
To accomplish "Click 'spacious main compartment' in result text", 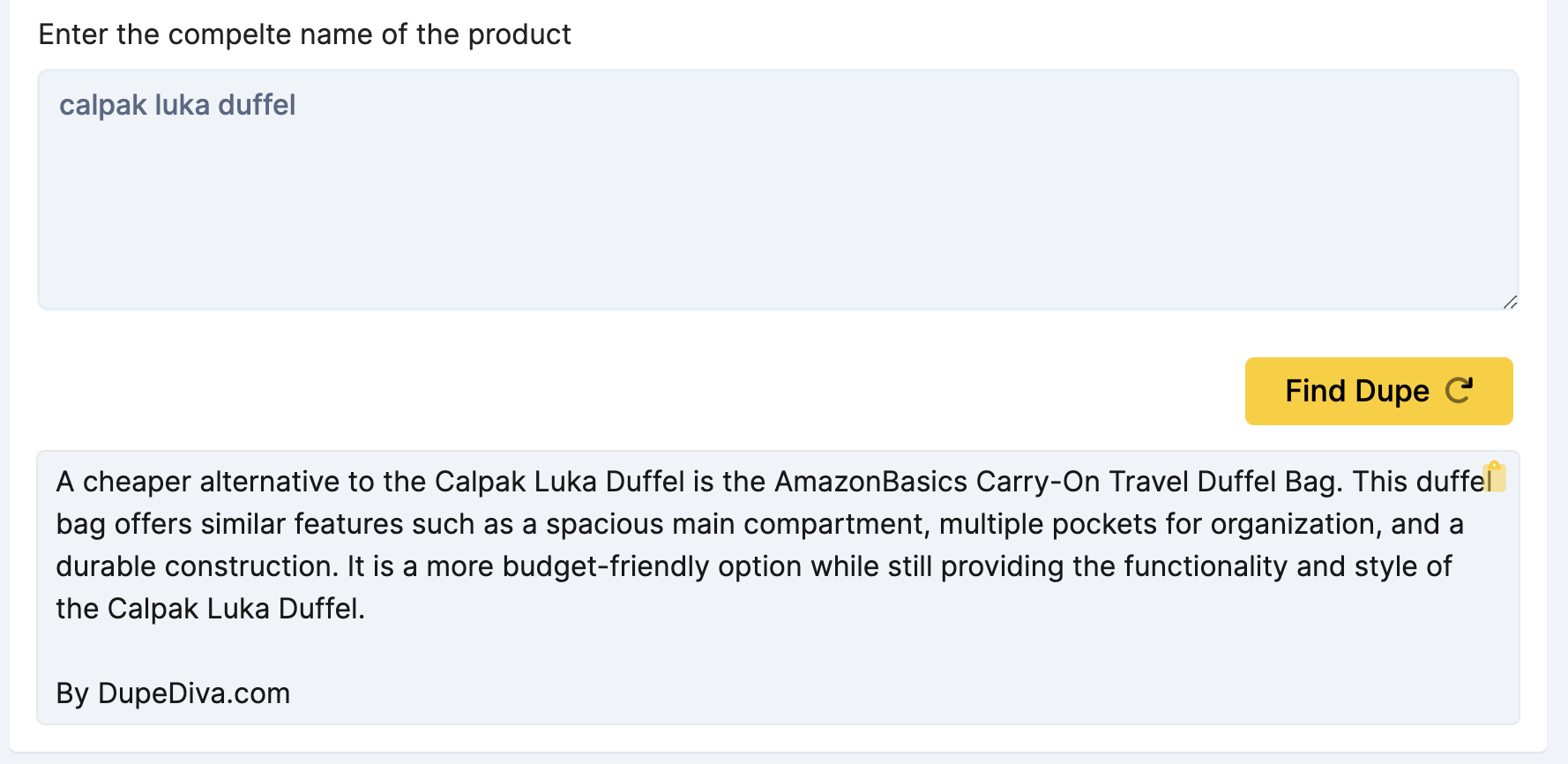I will [735, 524].
